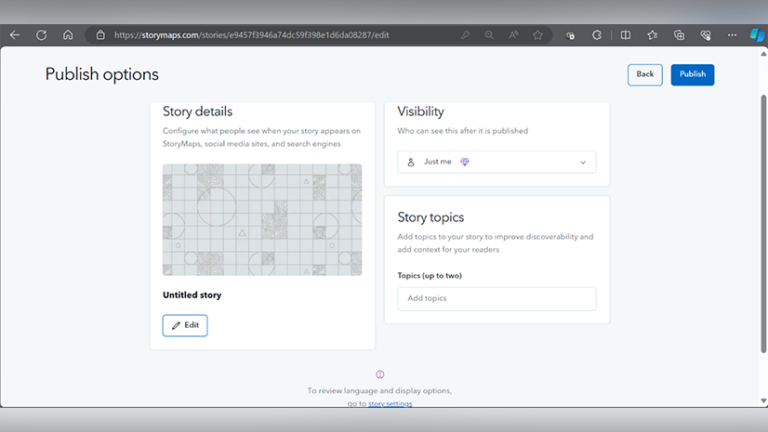Click the page vertical scrollbar thumb
Viewport: 768px width, 432px height.
point(763,223)
